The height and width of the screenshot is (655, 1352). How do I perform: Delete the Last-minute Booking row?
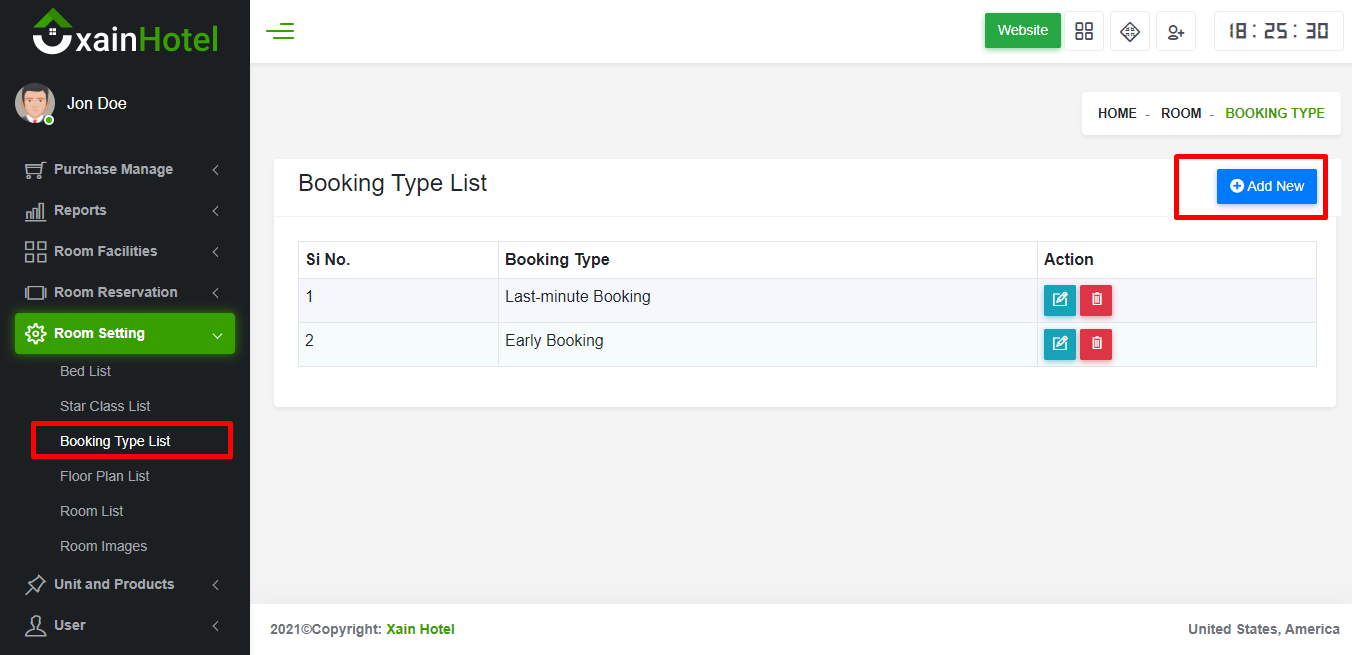click(1096, 300)
